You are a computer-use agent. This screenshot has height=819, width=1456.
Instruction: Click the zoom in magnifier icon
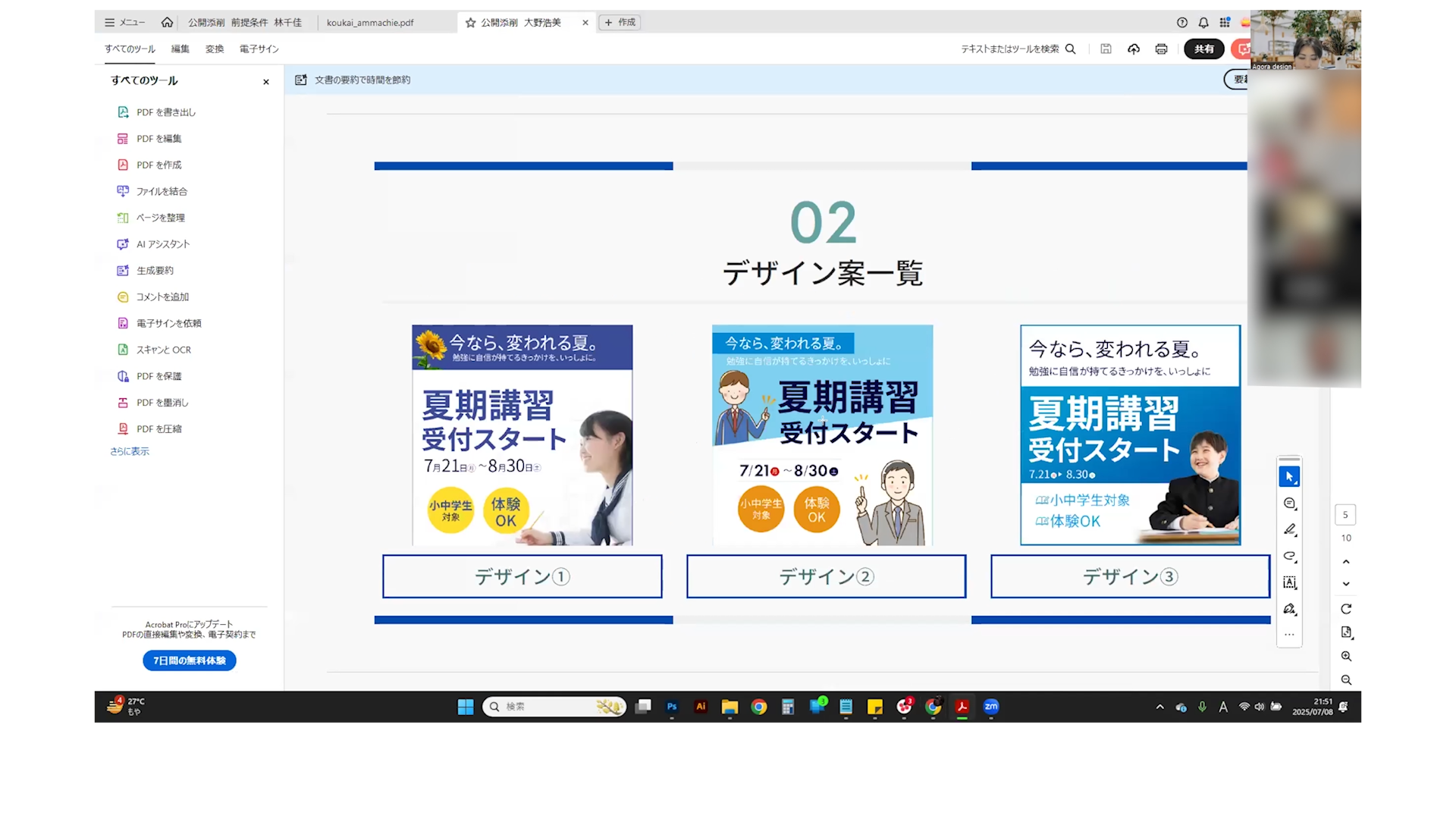tap(1346, 656)
